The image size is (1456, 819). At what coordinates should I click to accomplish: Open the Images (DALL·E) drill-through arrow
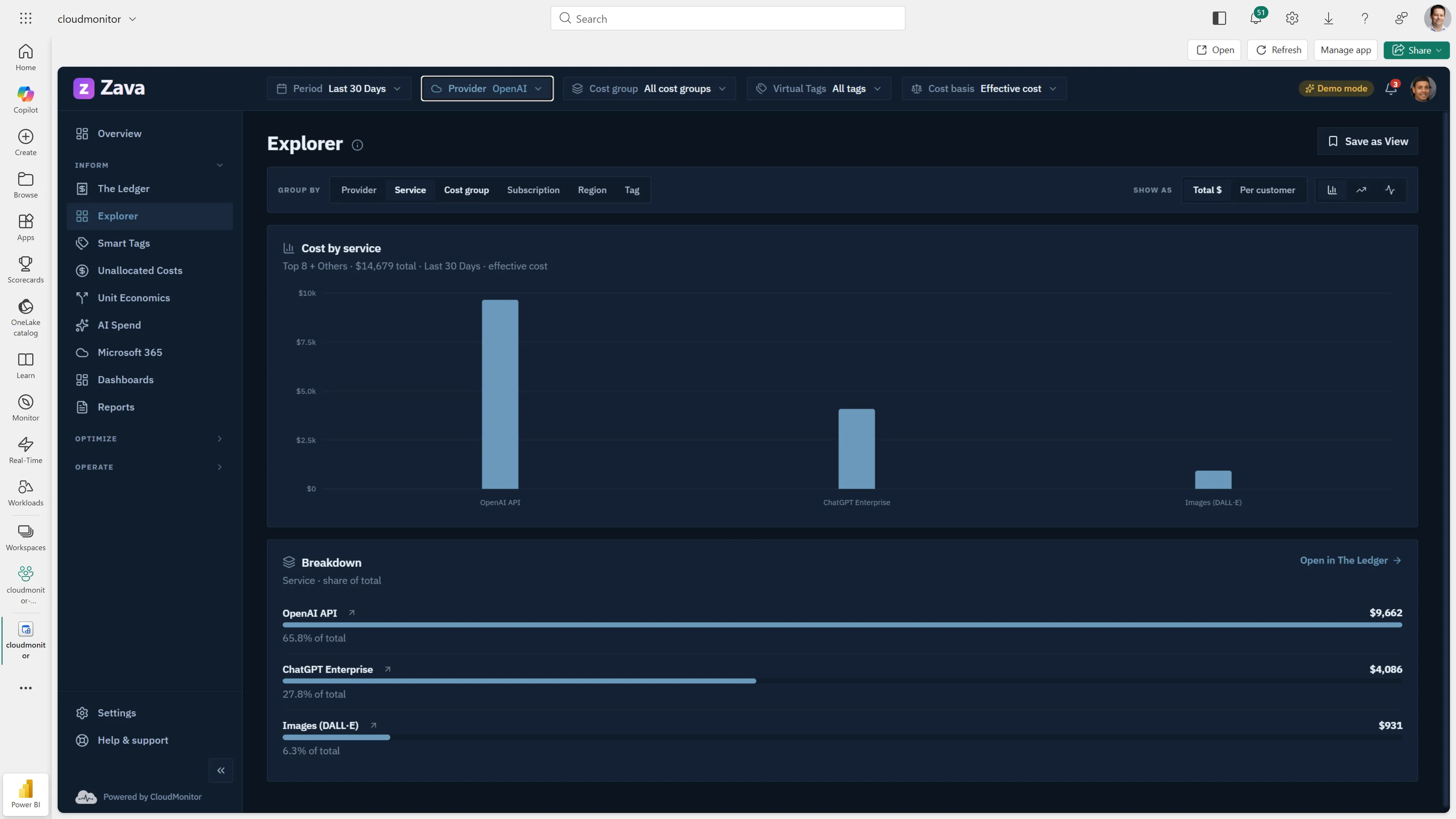[373, 725]
